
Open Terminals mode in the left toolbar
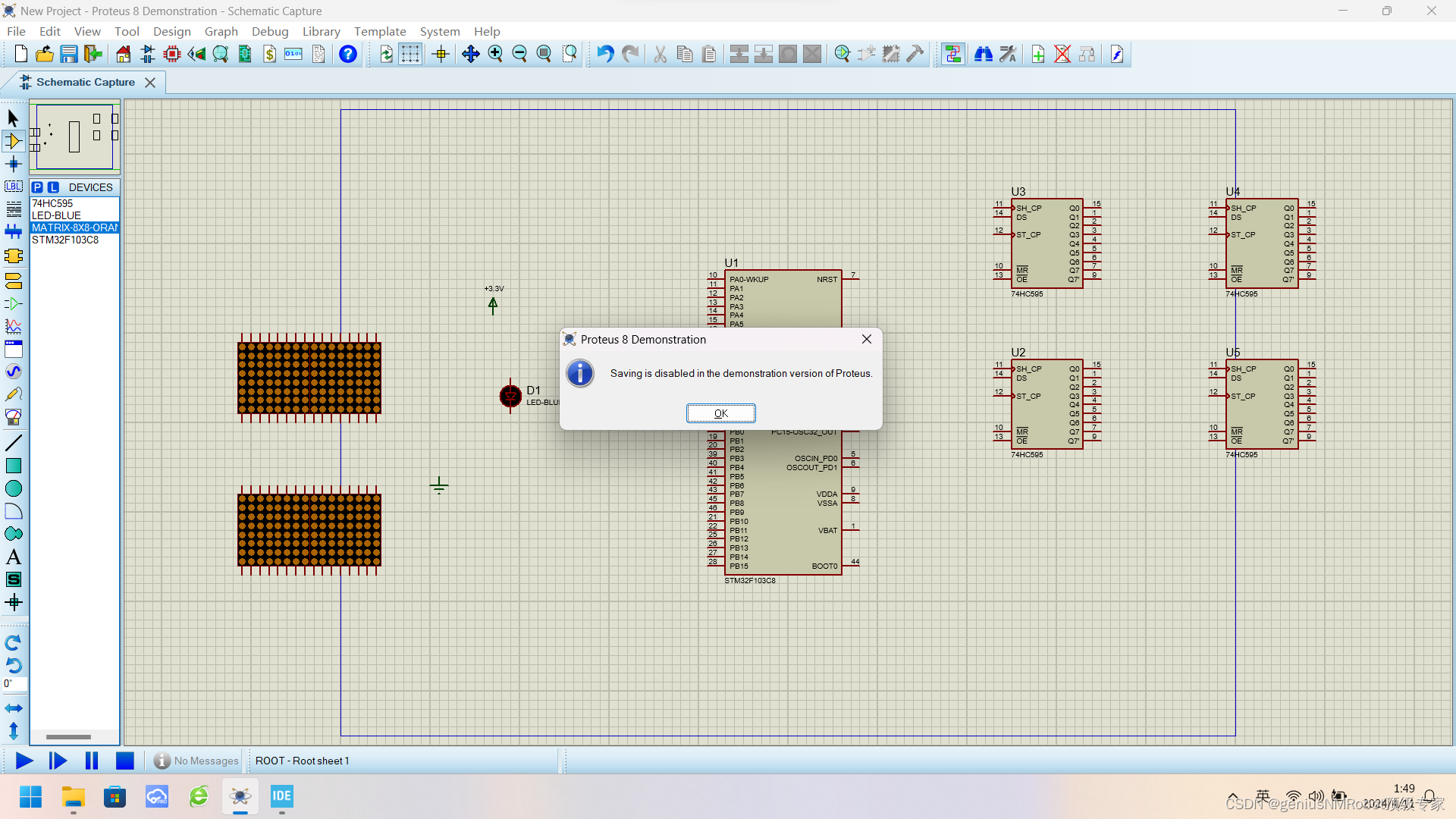(x=13, y=281)
